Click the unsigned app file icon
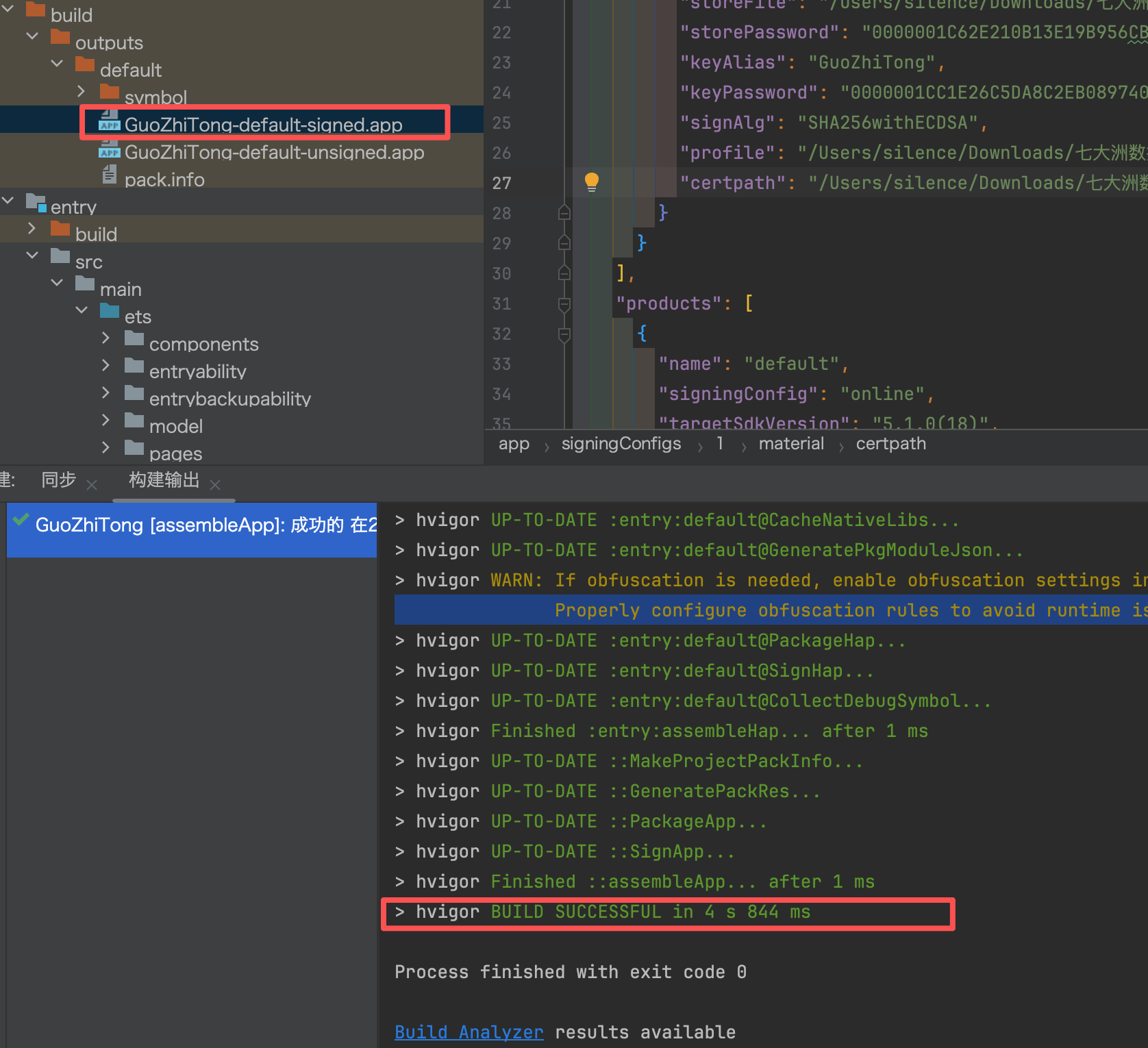 tap(110, 148)
